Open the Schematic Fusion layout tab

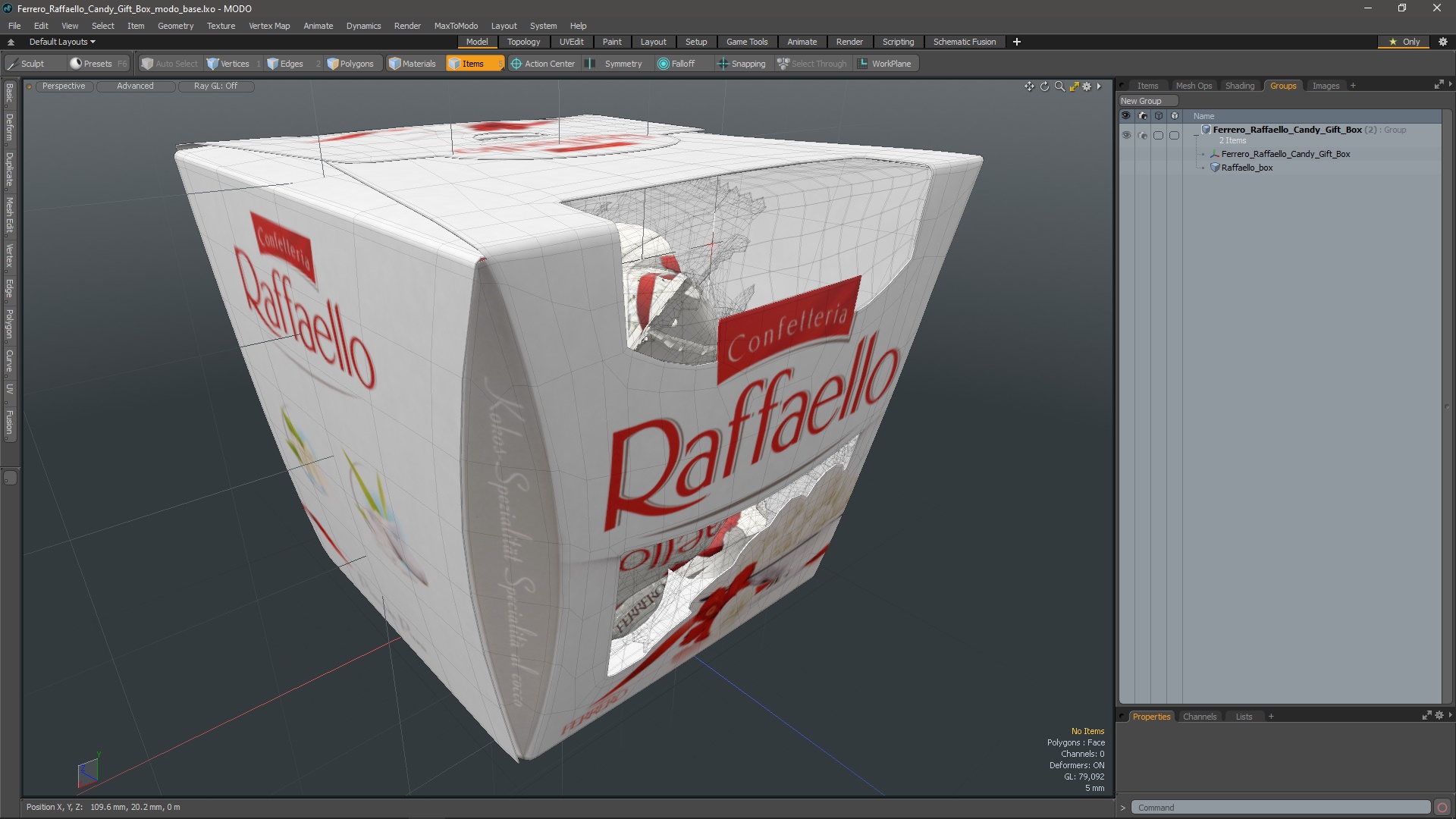(965, 42)
